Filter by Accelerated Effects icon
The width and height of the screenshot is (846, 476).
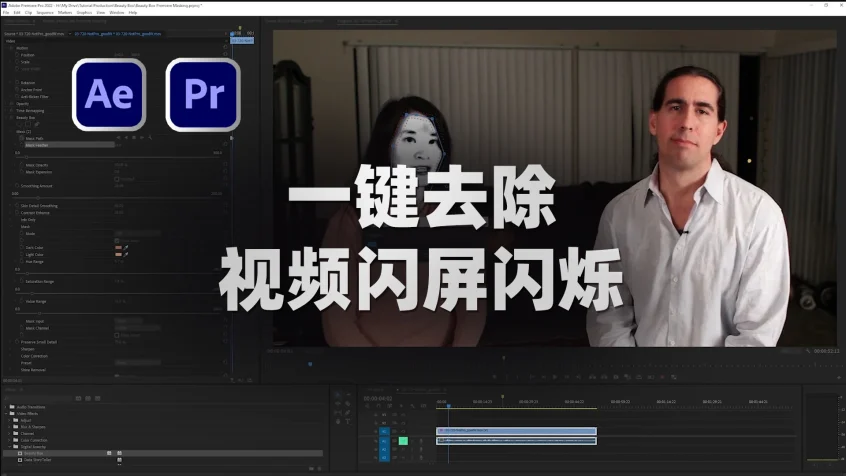pos(79,398)
